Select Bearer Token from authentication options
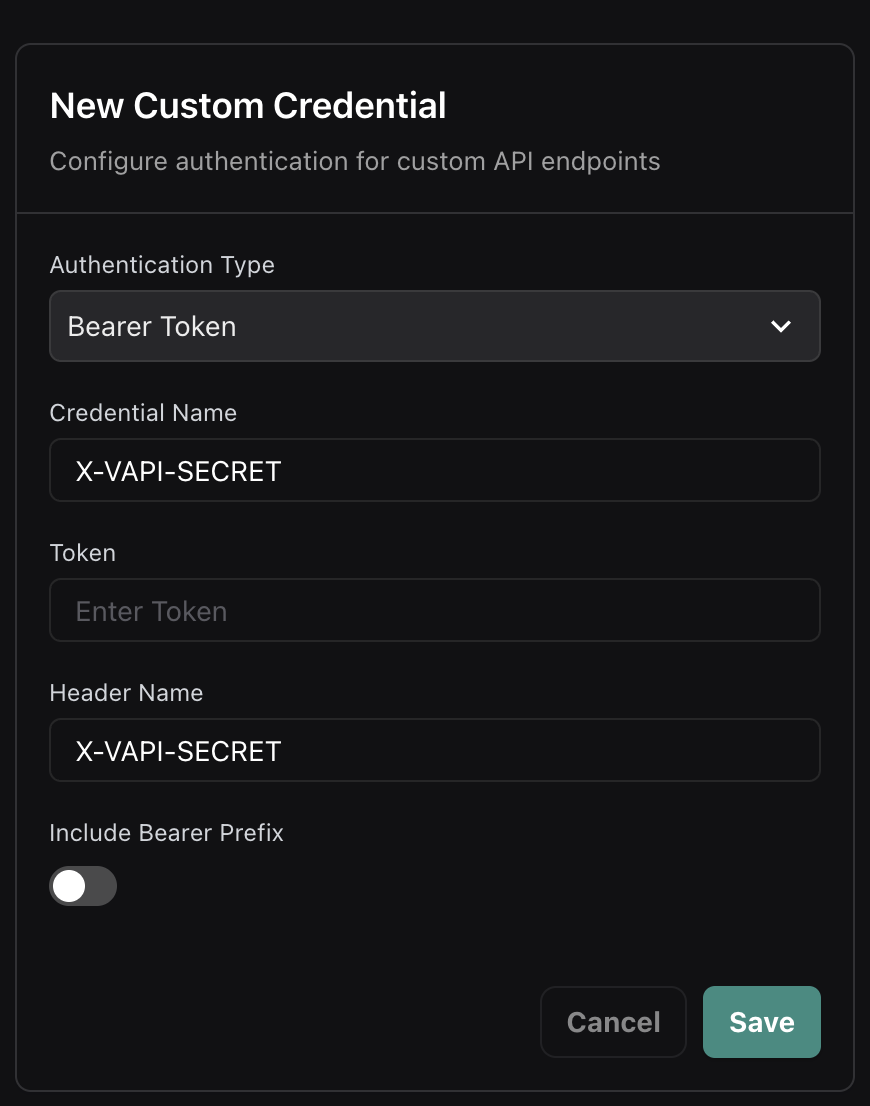870x1106 pixels. (x=435, y=326)
